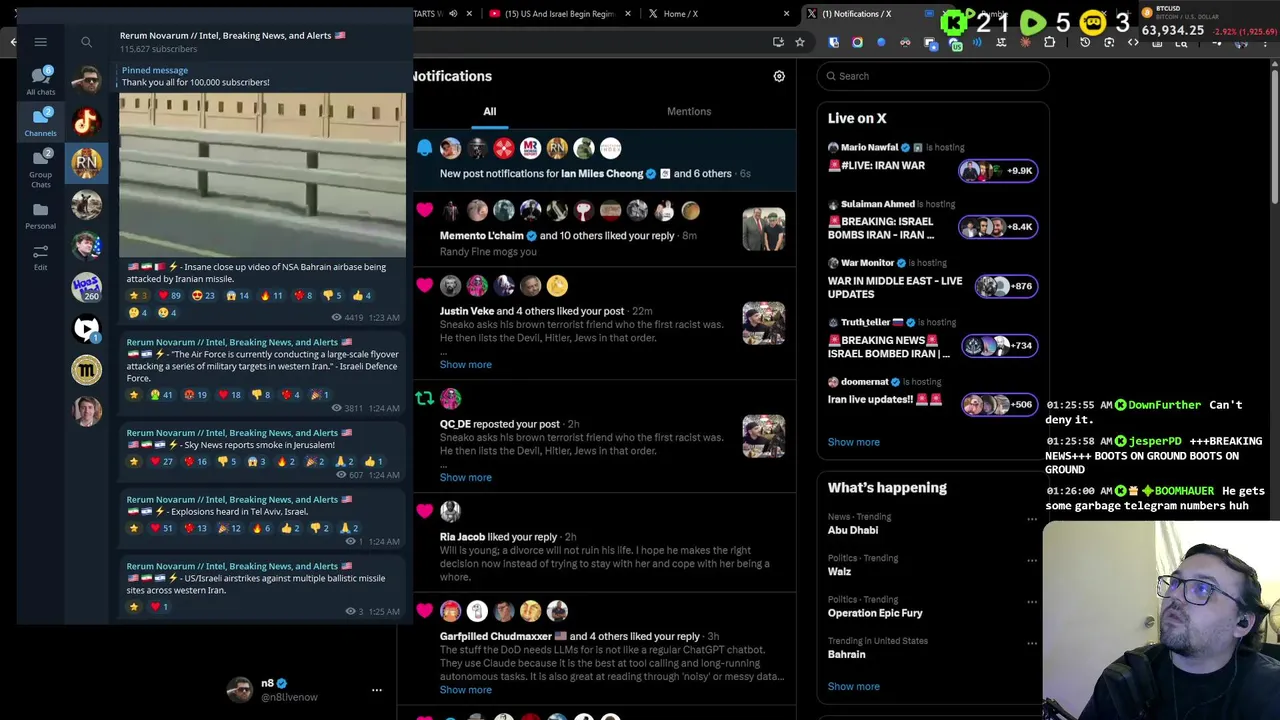The image size is (1280, 720).
Task: Open post thumbnail beside Memento L'chaim notification
Action: coord(763,229)
